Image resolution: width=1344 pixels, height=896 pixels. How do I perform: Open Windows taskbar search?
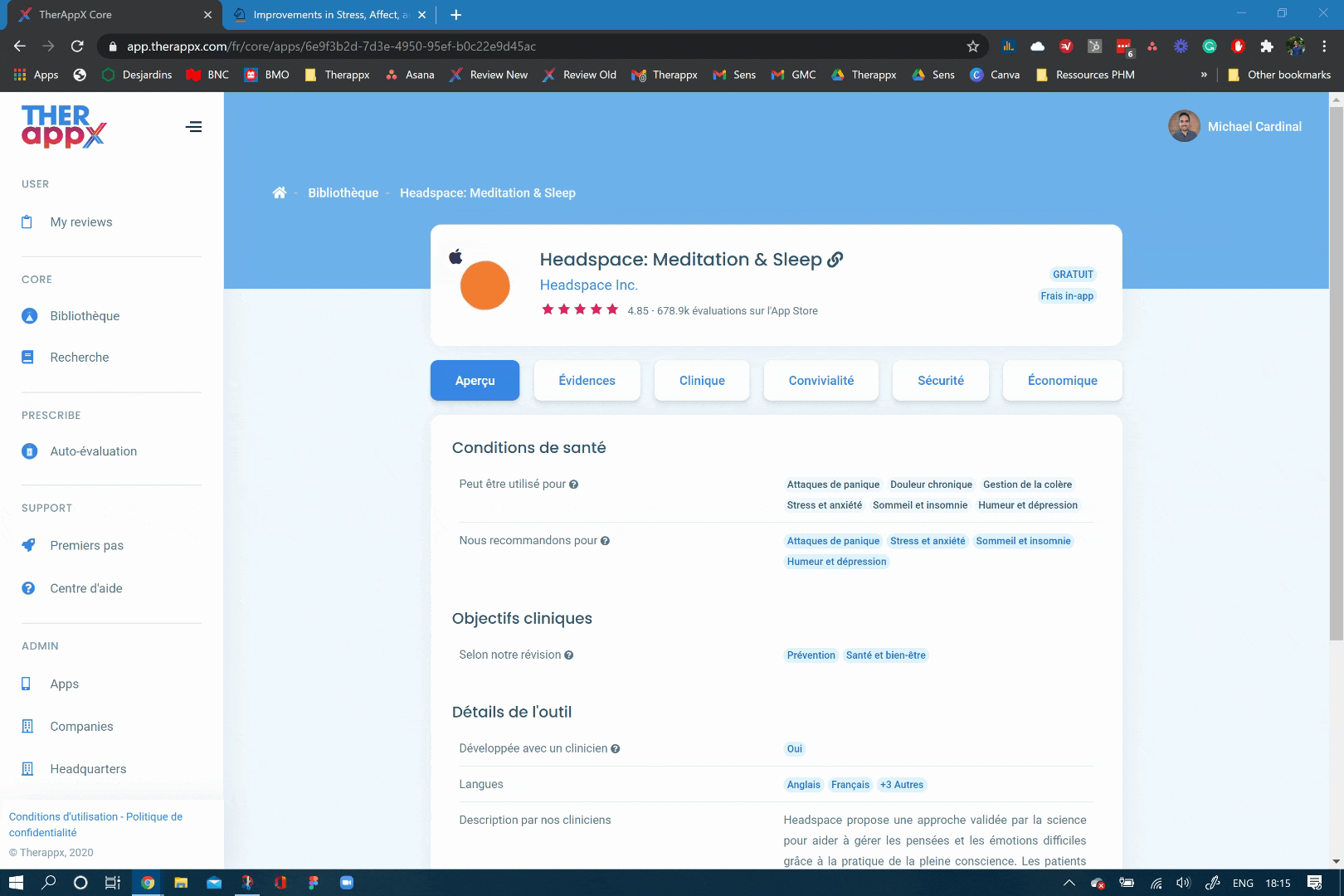click(x=48, y=883)
